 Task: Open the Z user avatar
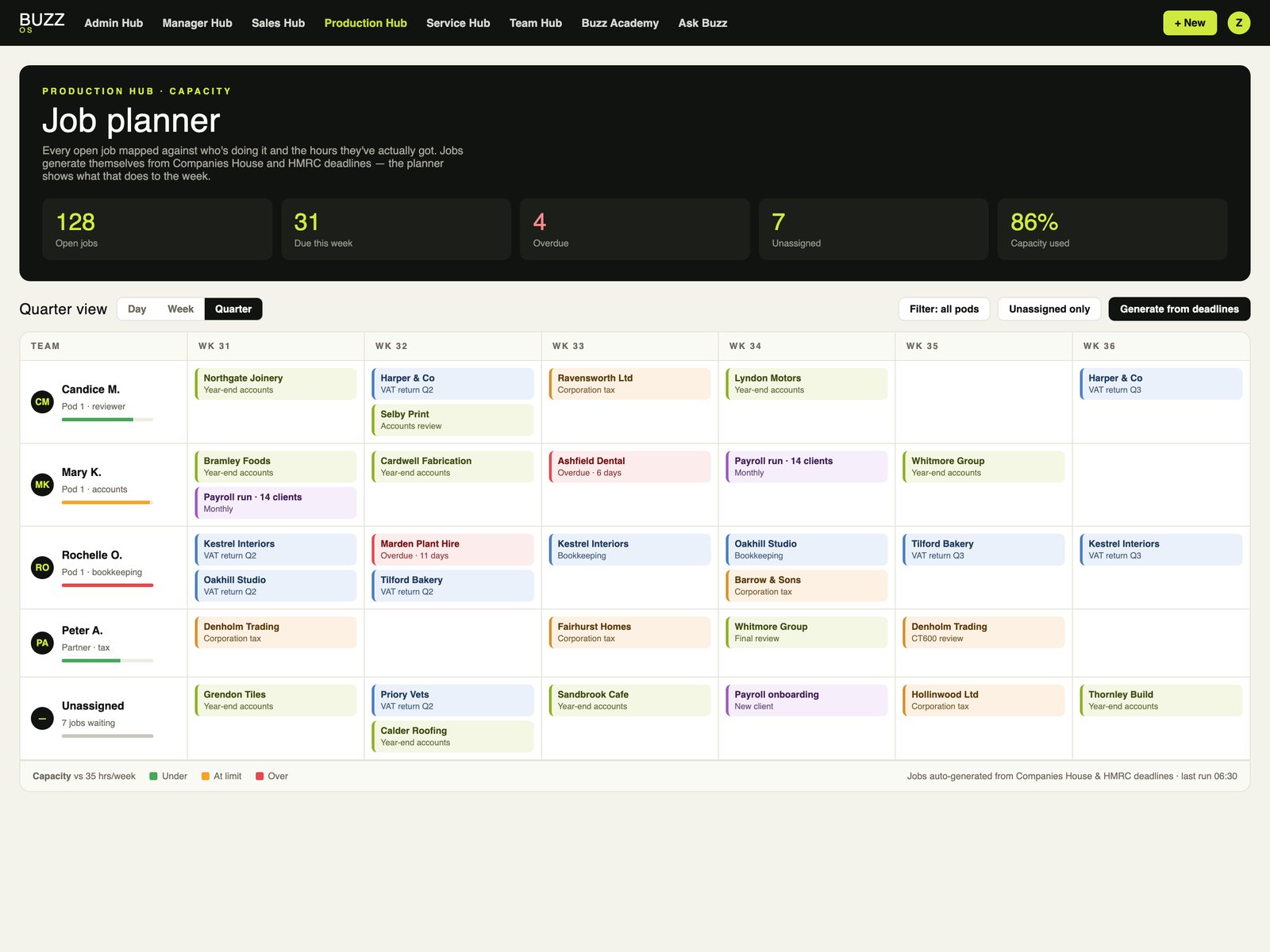1239,23
